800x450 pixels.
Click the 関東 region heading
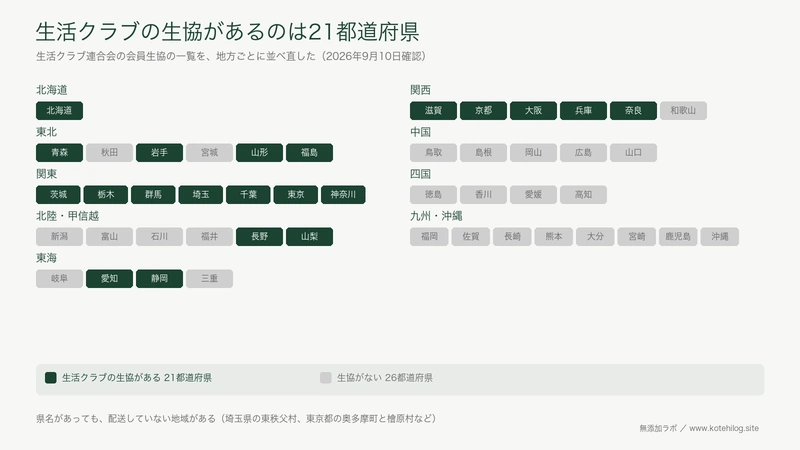click(46, 174)
